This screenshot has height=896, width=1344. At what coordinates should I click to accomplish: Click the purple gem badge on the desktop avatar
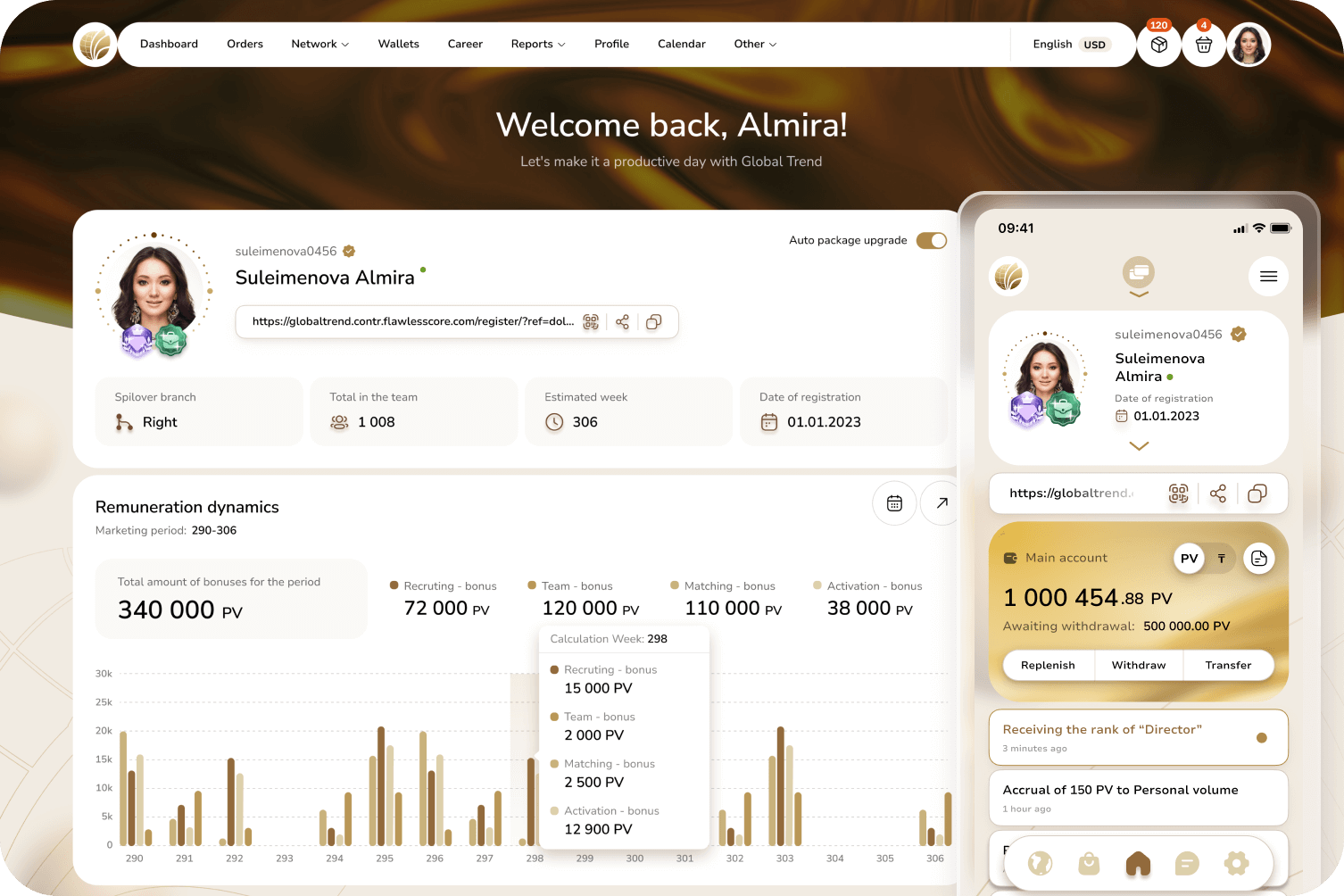[137, 340]
